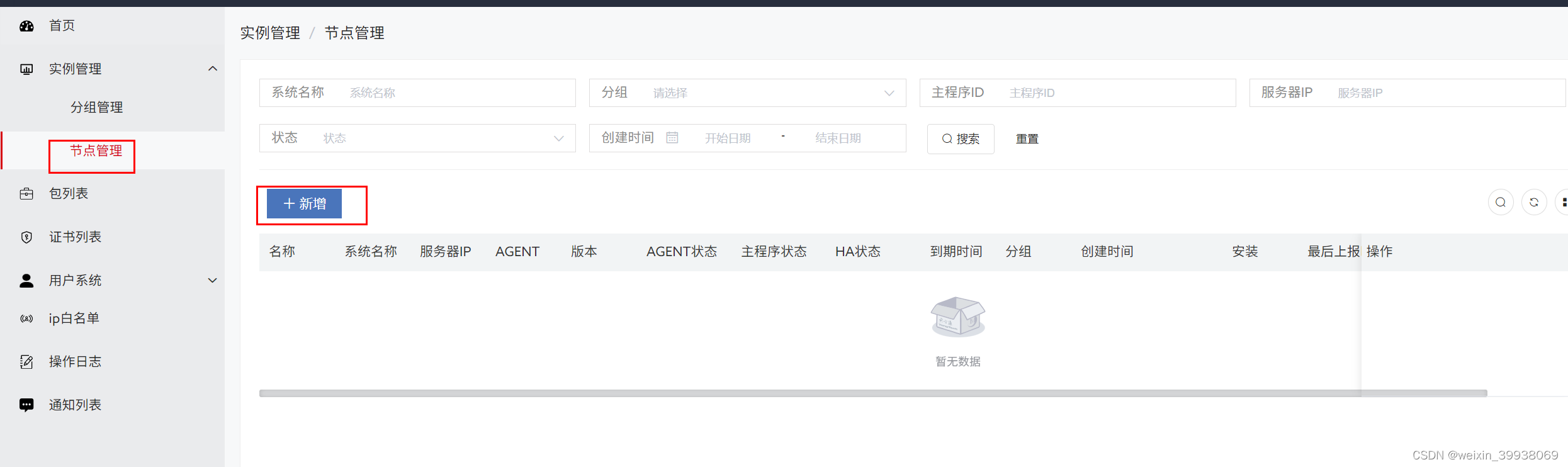Screen dimensions: 1568x467
Task: Click the round search icon above the table
Action: pyautogui.click(x=1501, y=202)
